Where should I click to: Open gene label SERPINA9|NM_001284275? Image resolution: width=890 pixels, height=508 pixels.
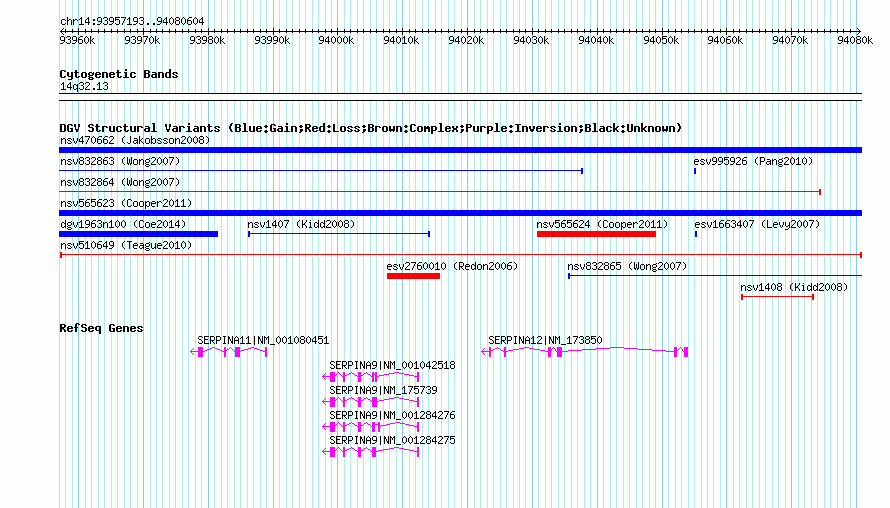pyautogui.click(x=392, y=440)
